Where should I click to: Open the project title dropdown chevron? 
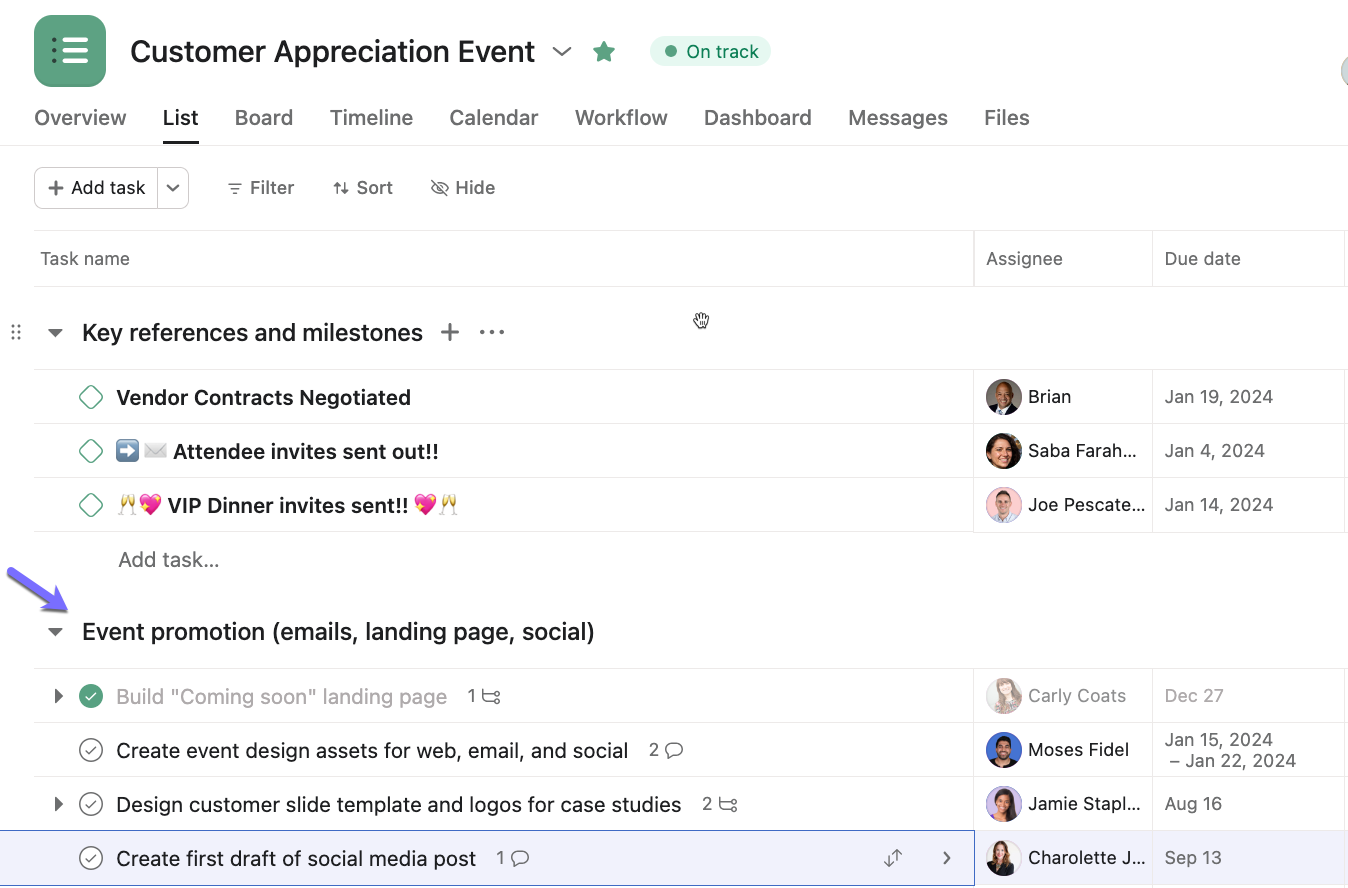click(x=562, y=51)
